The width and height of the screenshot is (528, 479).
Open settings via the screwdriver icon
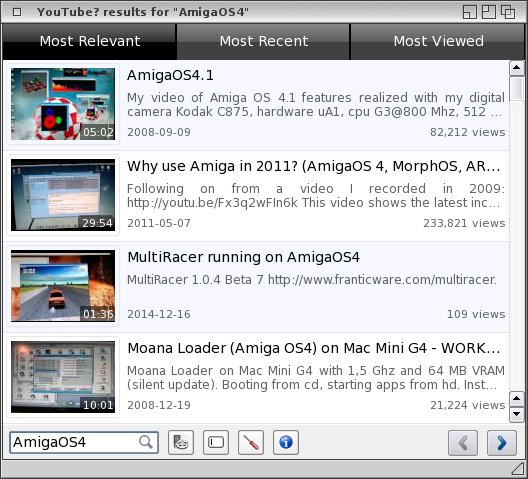point(251,442)
